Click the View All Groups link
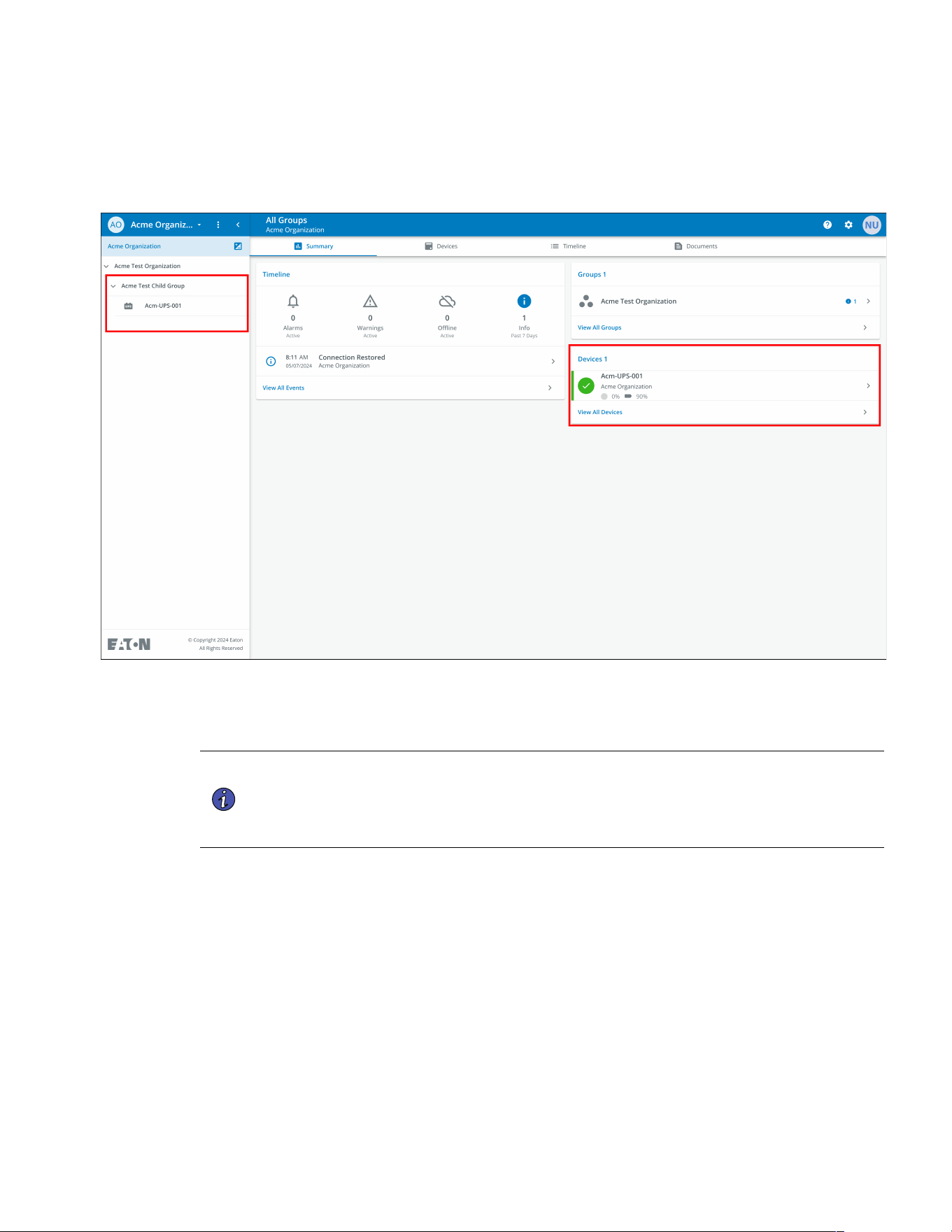Screen dimensions: 952x1232 [599, 327]
